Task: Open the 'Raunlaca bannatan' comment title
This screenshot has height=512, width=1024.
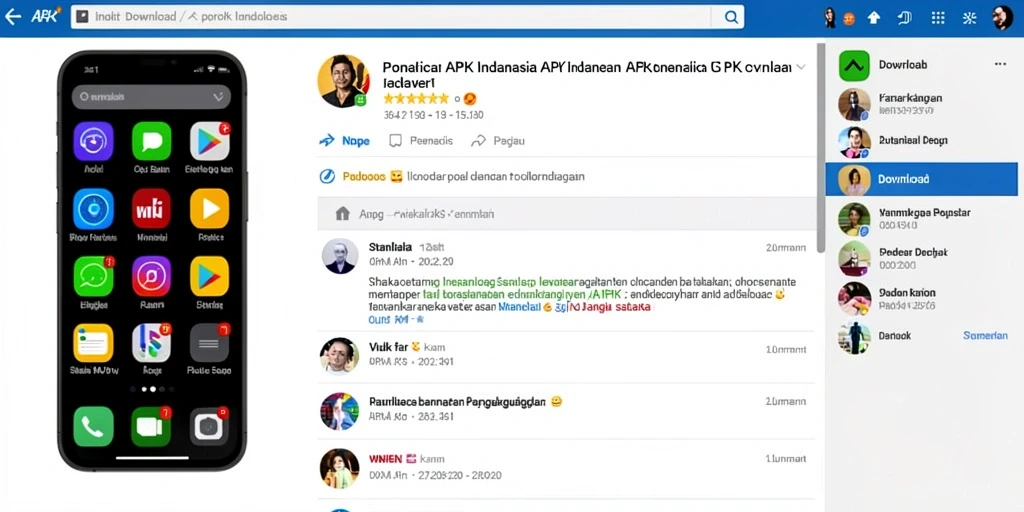Action: coord(457,402)
